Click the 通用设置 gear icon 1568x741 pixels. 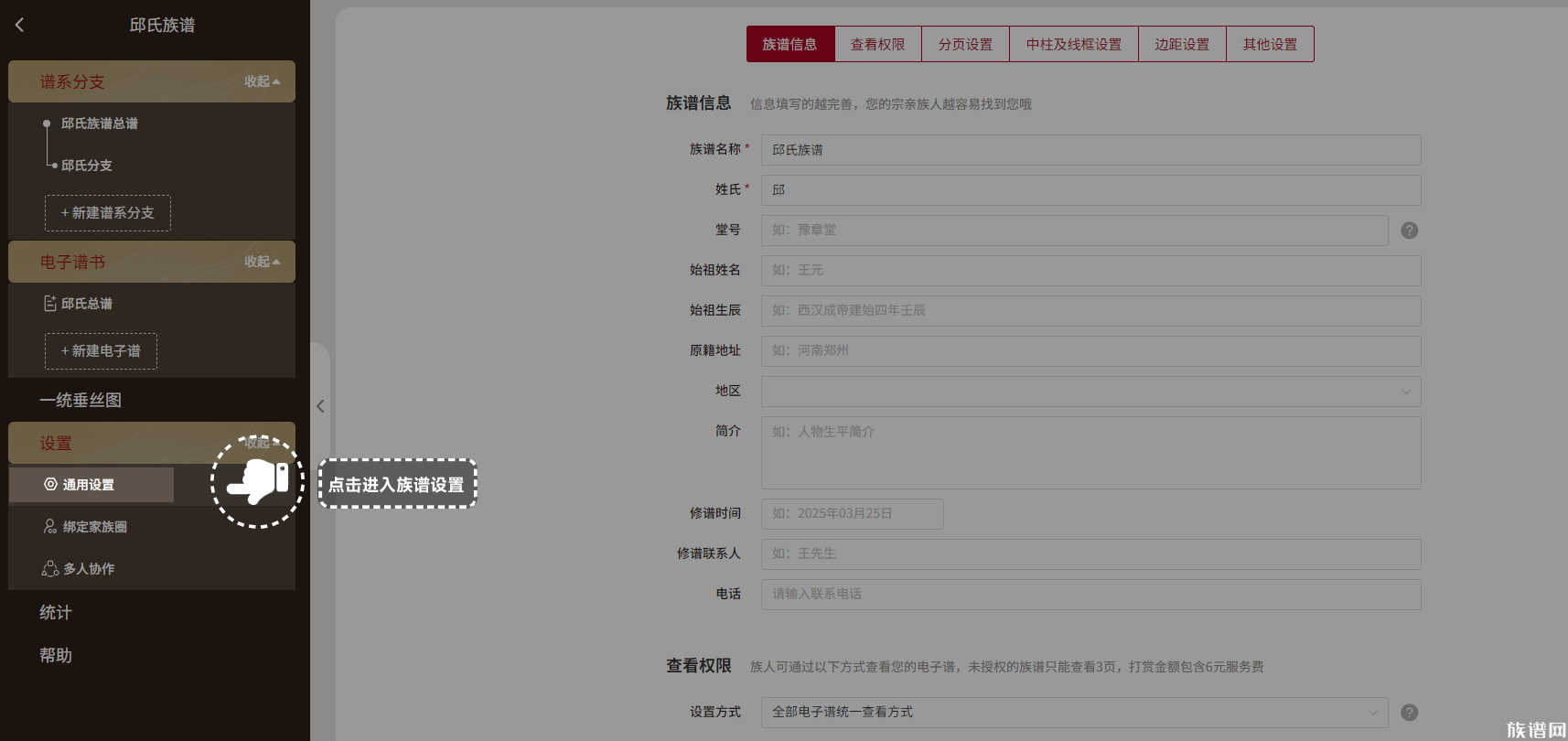(50, 484)
